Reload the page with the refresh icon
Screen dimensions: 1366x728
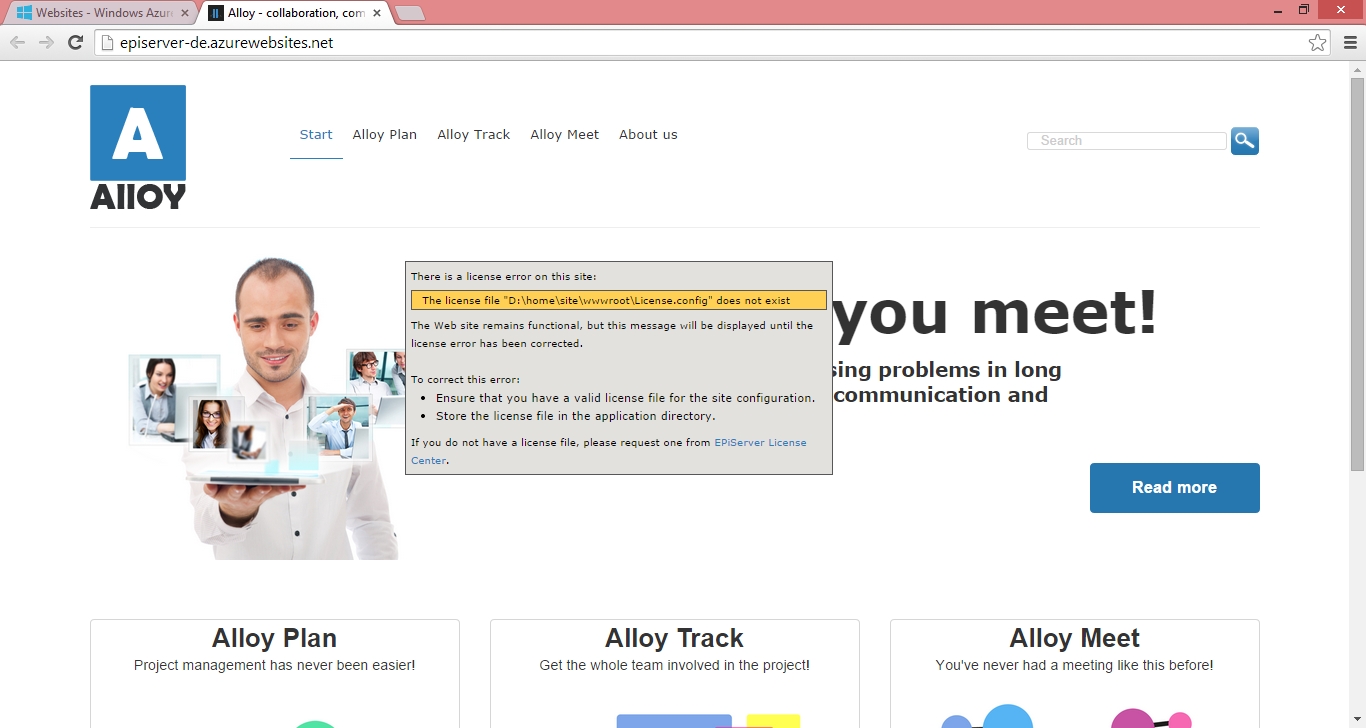tap(75, 42)
